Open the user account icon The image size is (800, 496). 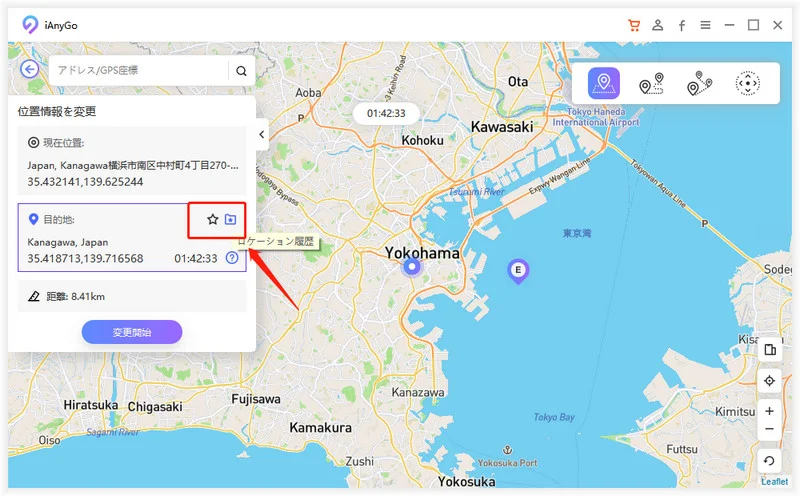[x=658, y=25]
